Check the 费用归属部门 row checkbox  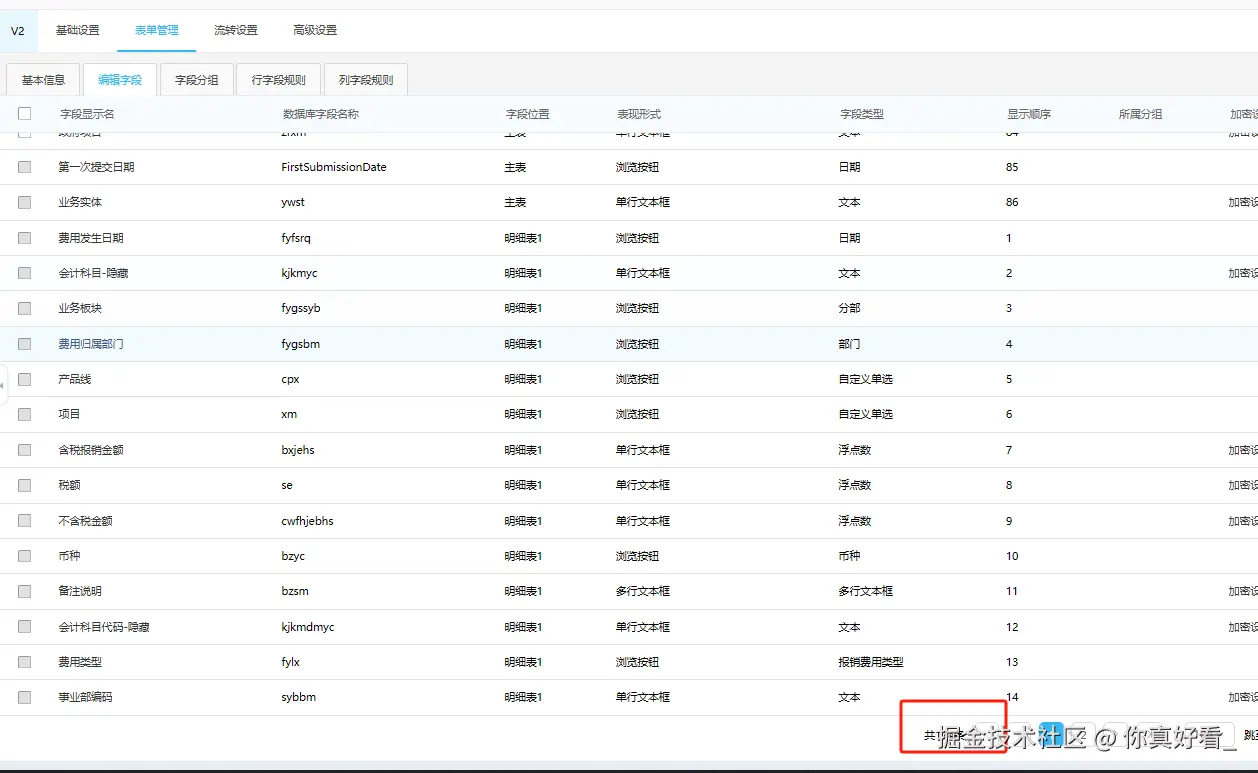tap(25, 344)
